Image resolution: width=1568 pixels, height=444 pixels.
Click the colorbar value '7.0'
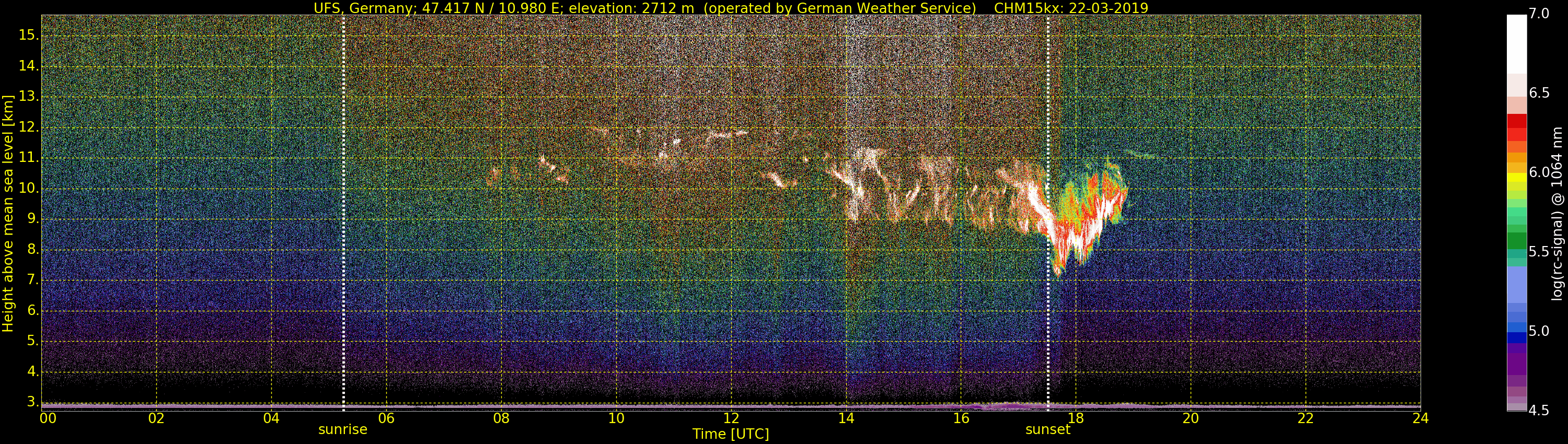(x=1539, y=14)
